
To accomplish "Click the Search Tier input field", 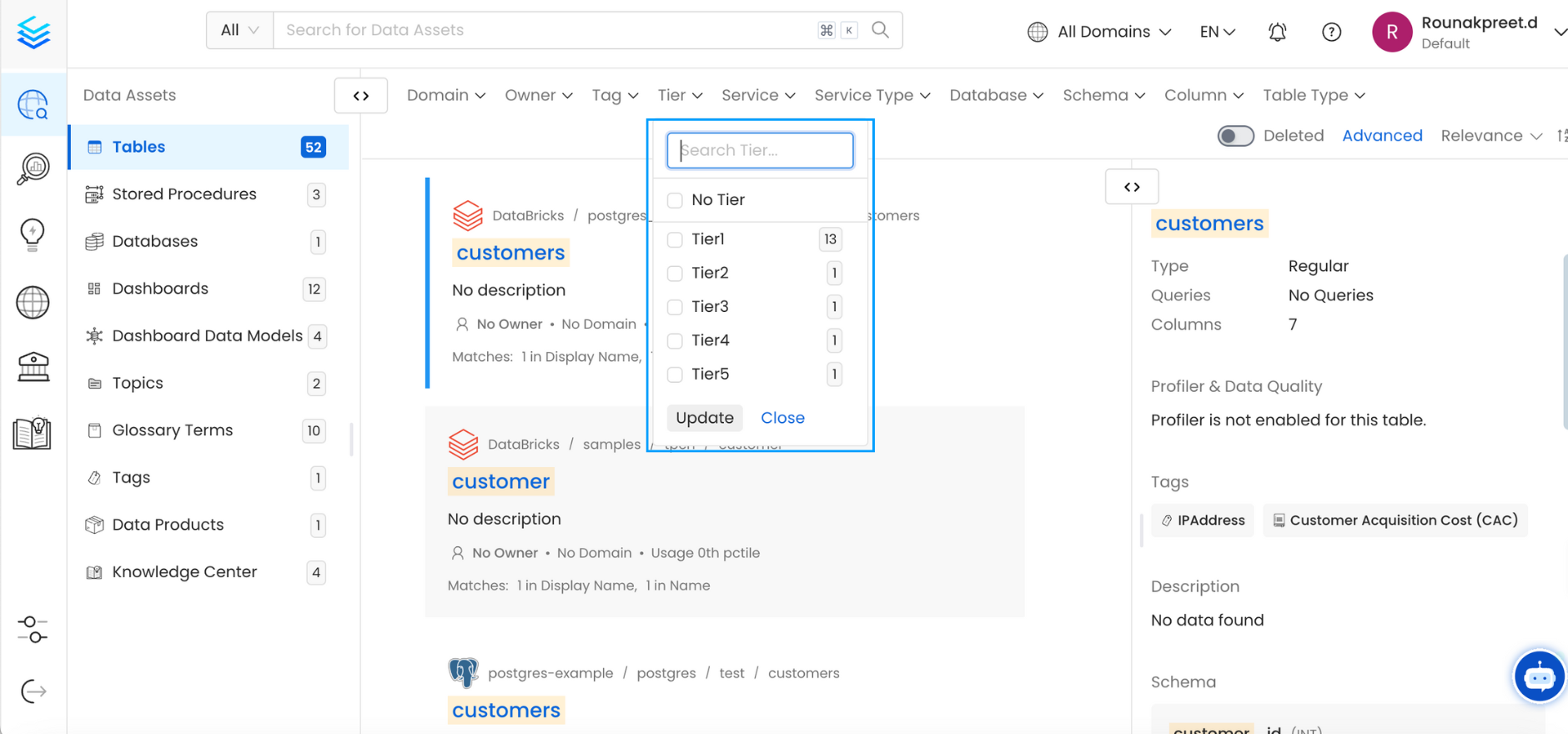I will (760, 151).
